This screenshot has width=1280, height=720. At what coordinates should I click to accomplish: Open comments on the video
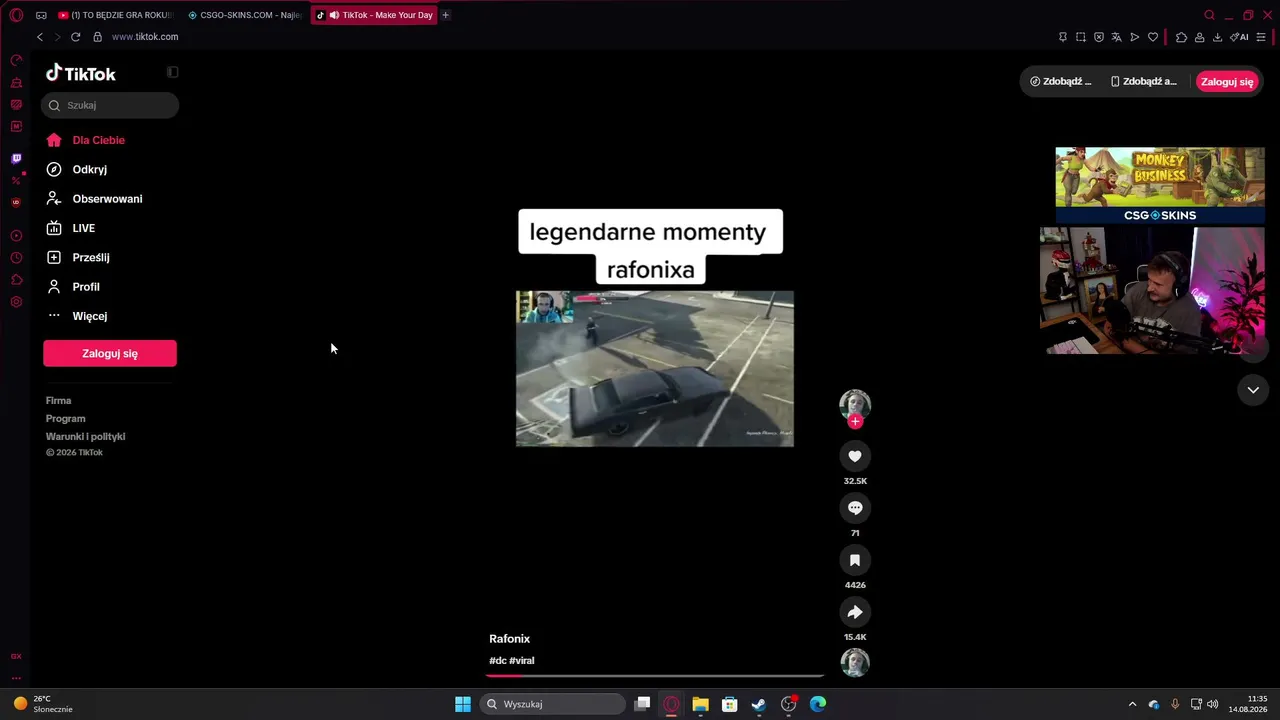[x=855, y=508]
